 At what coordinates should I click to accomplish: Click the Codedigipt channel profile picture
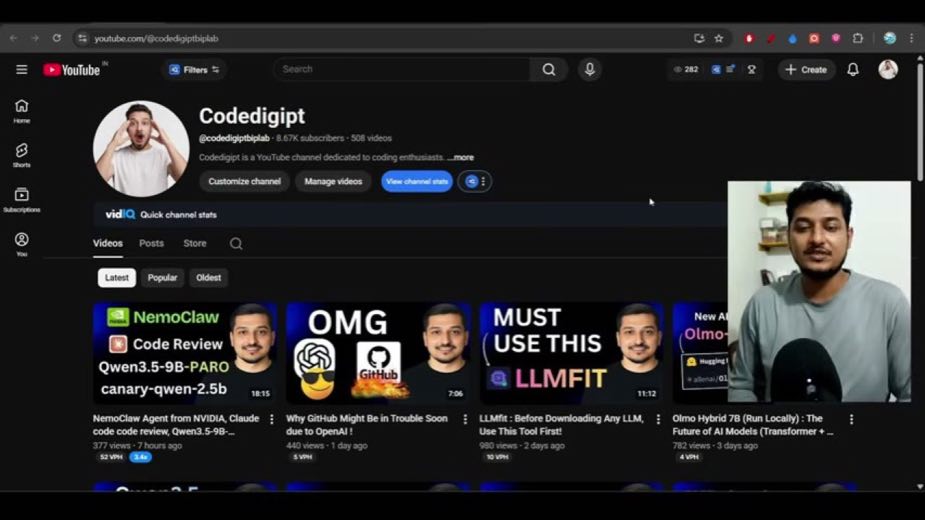coord(141,149)
